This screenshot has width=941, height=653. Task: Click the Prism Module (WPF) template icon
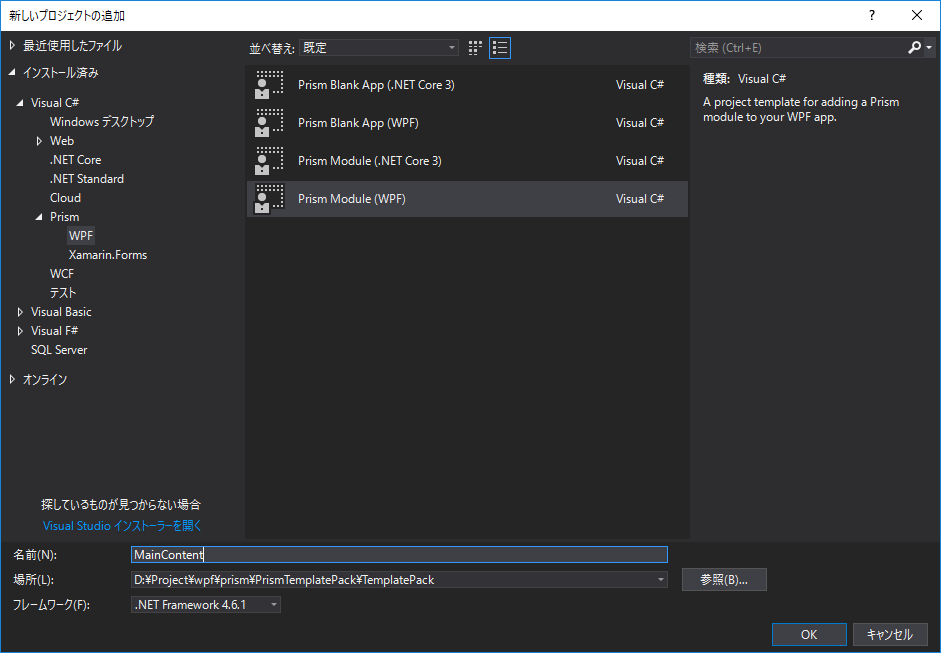tap(269, 198)
